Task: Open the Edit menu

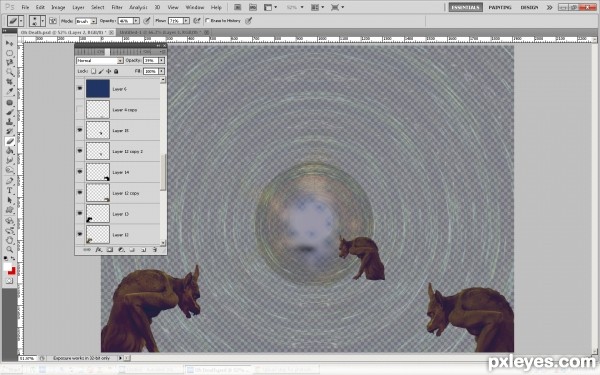Action: 40,7
